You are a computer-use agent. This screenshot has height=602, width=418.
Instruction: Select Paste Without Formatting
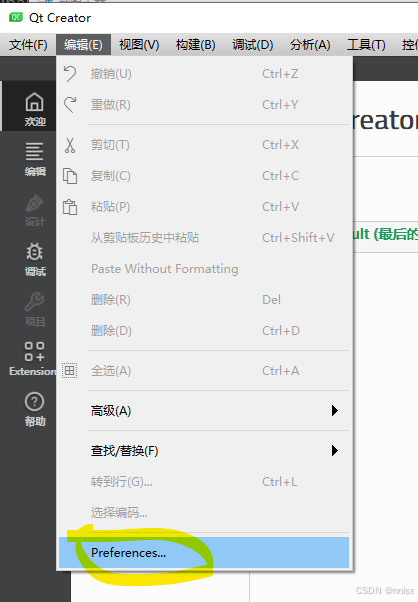[x=204, y=269]
